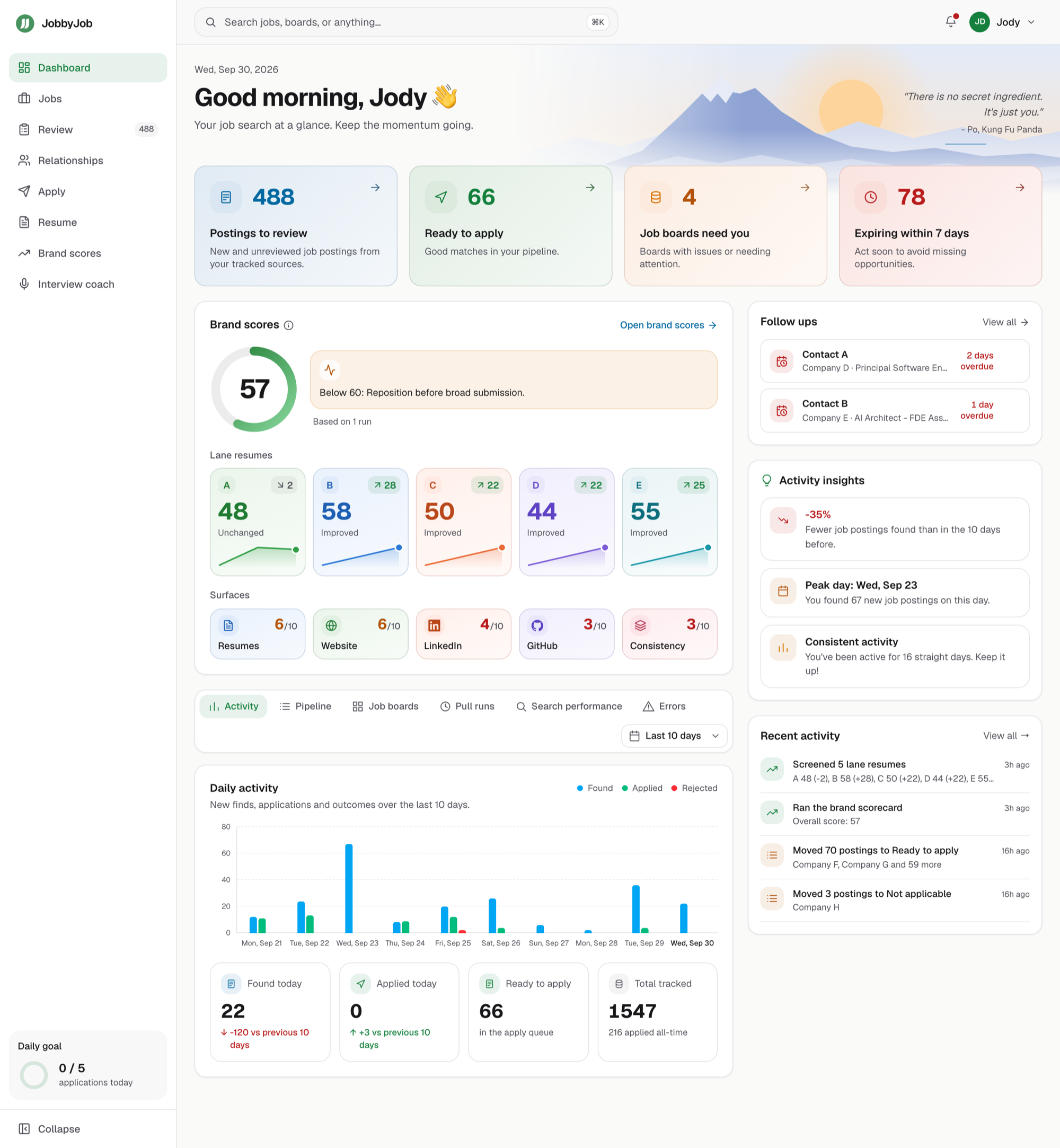The height and width of the screenshot is (1148, 1060).
Task: Open the Contact B follow-up item
Action: (894, 410)
